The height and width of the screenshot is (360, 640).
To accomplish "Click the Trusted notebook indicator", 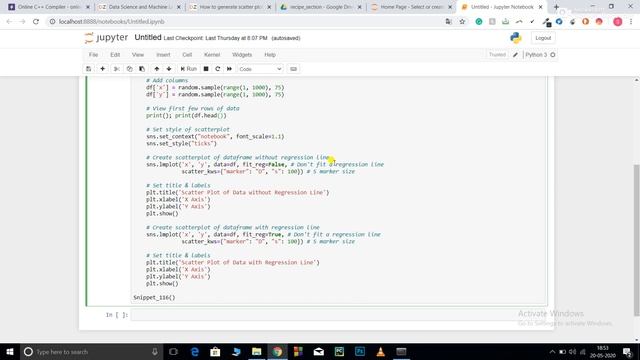I will [x=497, y=55].
